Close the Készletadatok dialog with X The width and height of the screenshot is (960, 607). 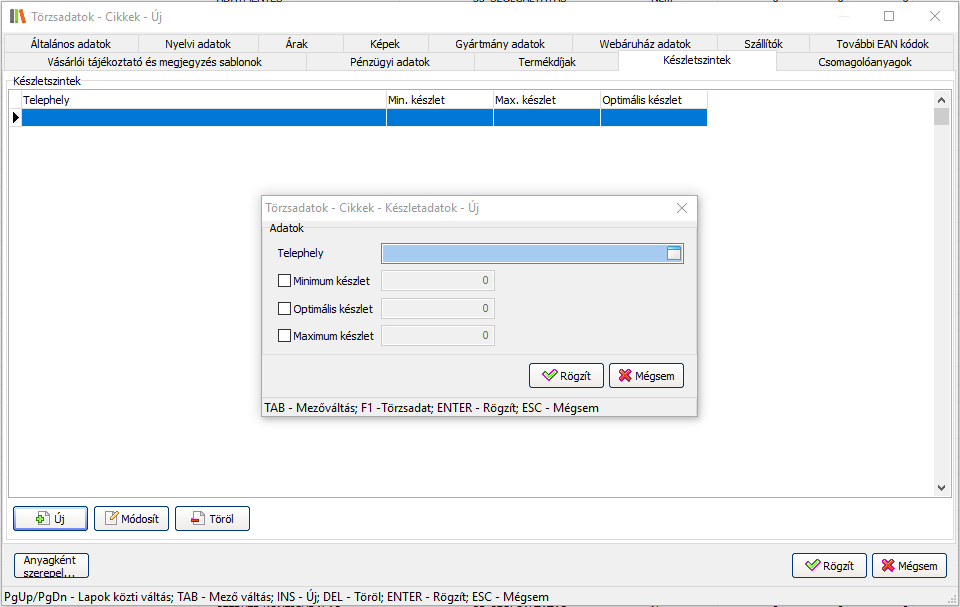[x=682, y=208]
